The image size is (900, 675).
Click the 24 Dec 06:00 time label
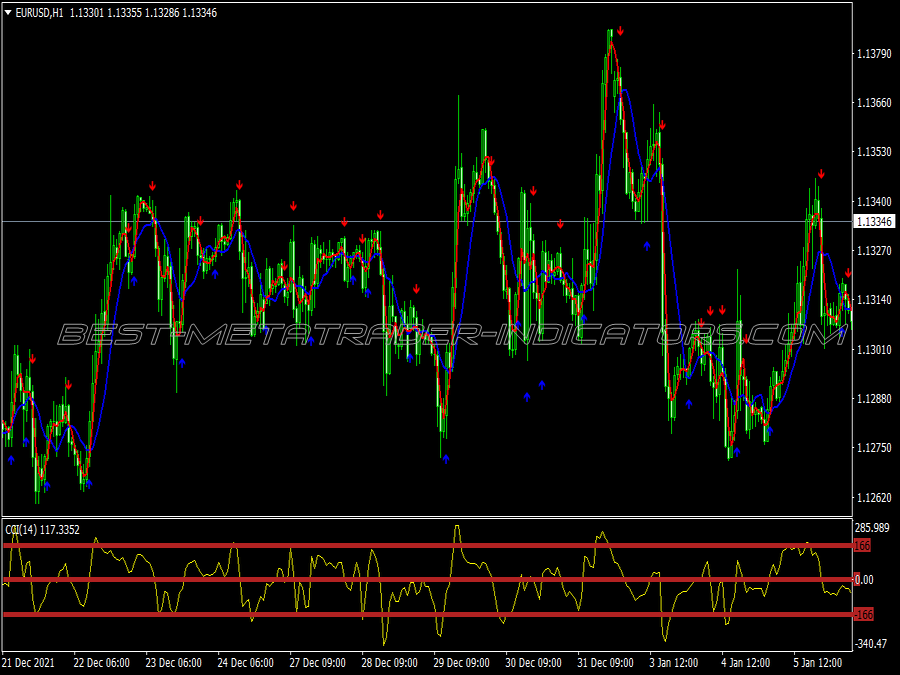246,662
